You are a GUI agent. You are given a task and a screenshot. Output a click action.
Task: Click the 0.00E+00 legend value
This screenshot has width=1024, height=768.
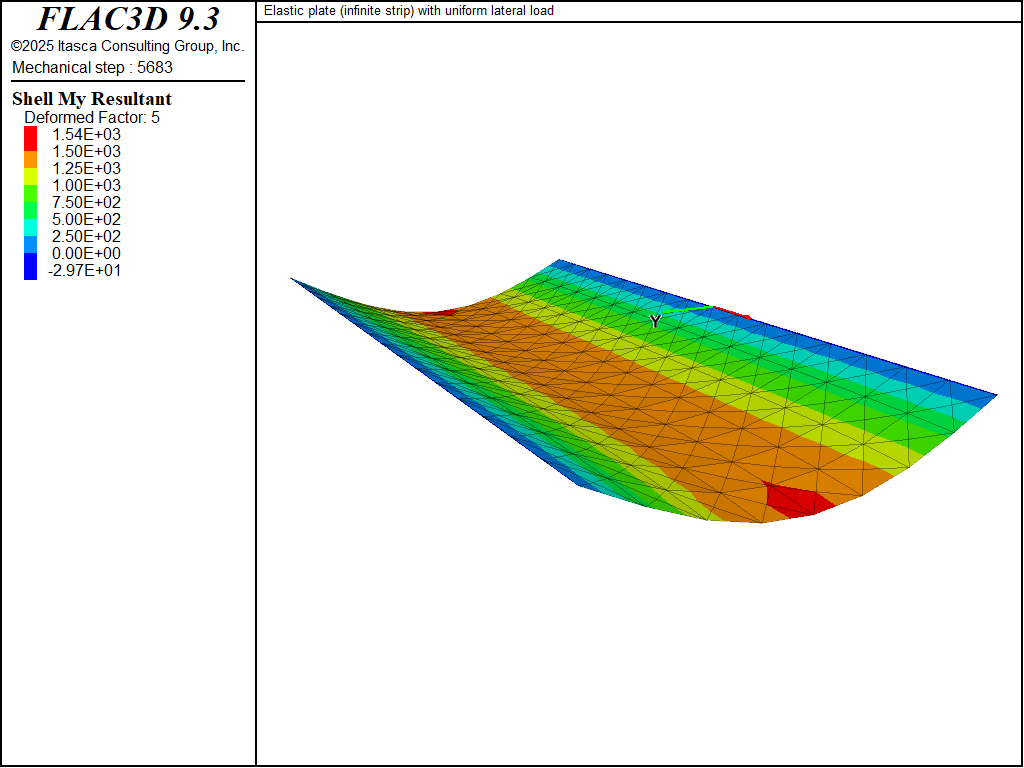[x=86, y=254]
